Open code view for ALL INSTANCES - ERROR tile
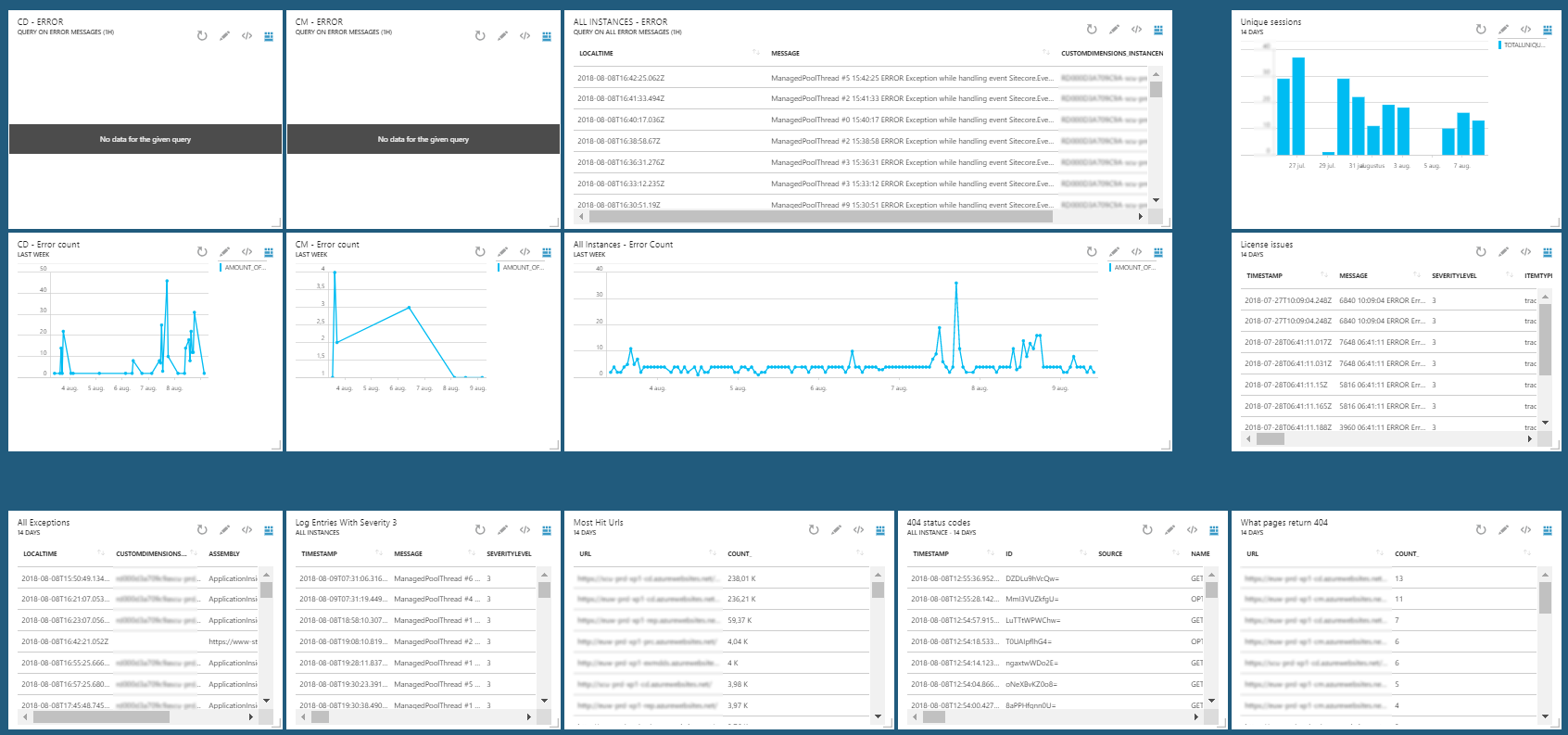 coord(1136,30)
